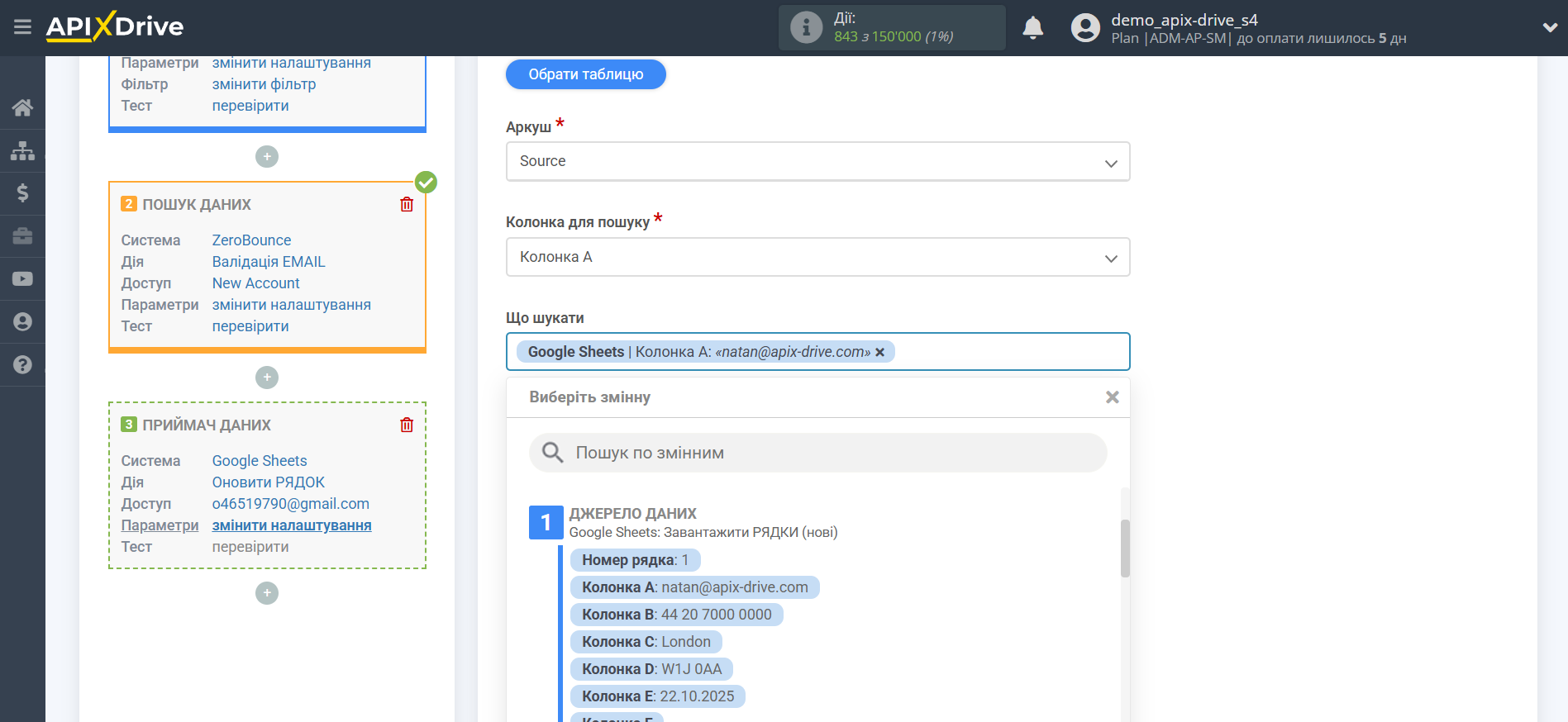Focus the Пошук по змінним search box
Image resolution: width=1568 pixels, height=722 pixels.
[x=817, y=453]
